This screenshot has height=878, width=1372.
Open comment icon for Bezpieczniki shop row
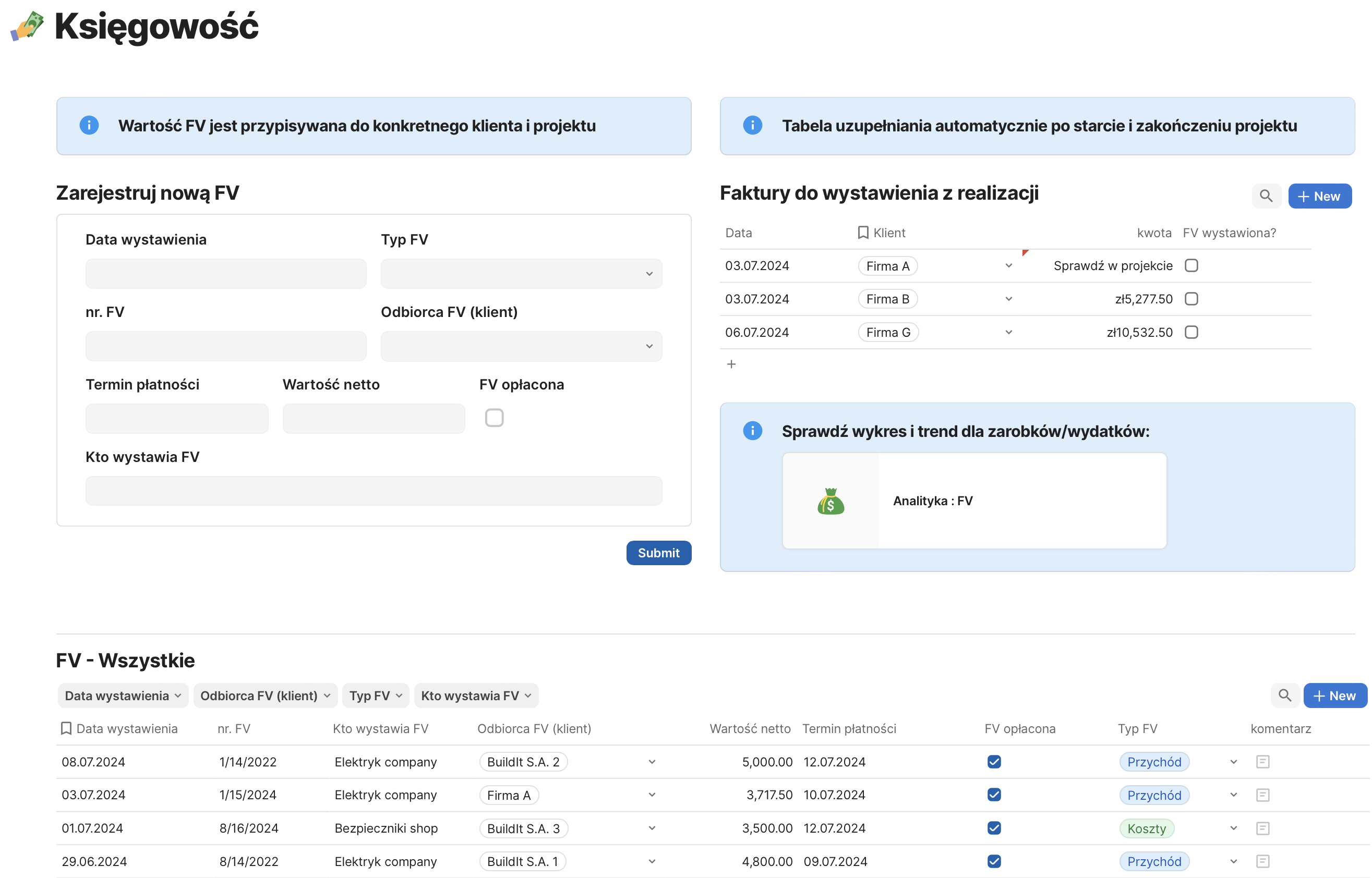1262,828
